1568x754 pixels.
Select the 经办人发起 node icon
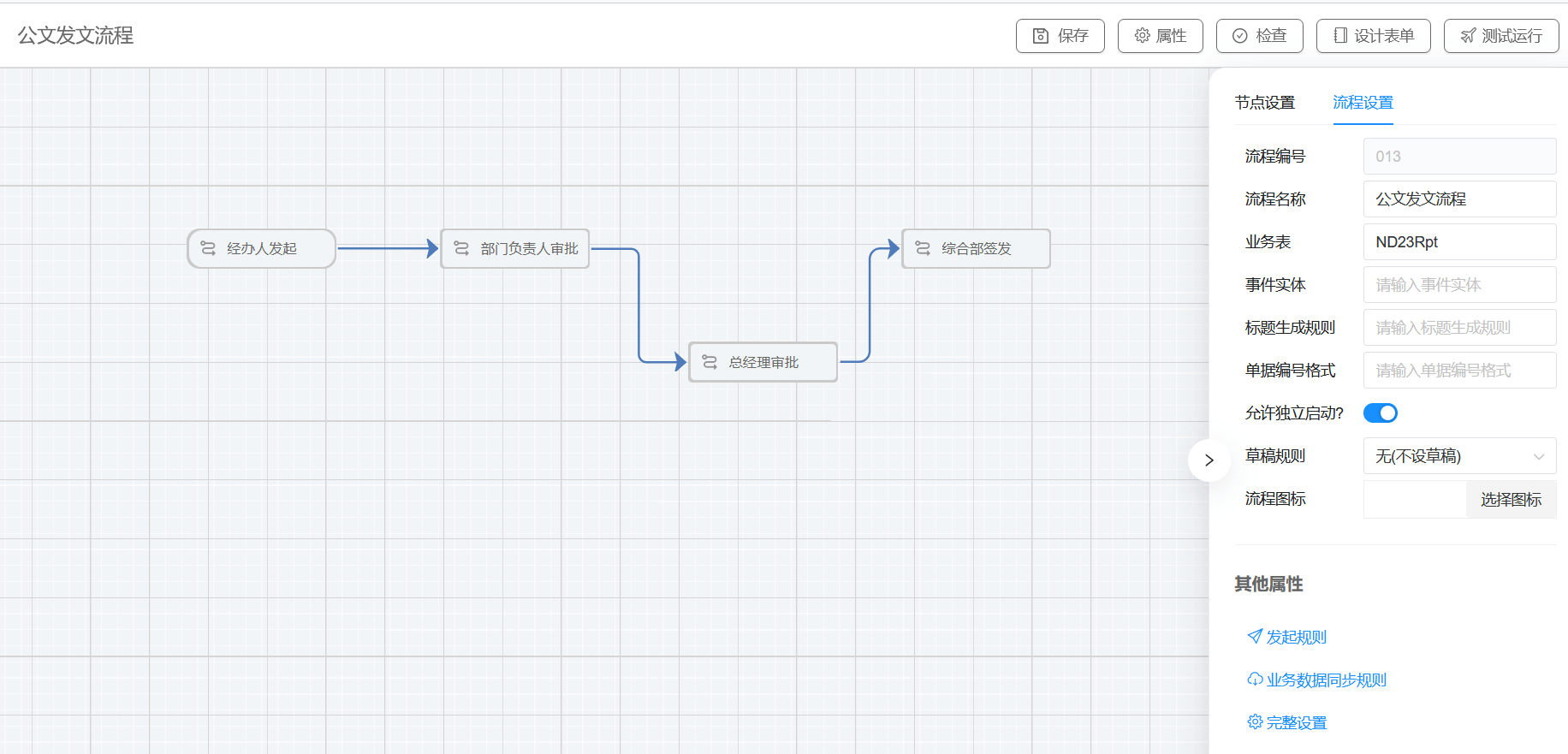tap(208, 248)
